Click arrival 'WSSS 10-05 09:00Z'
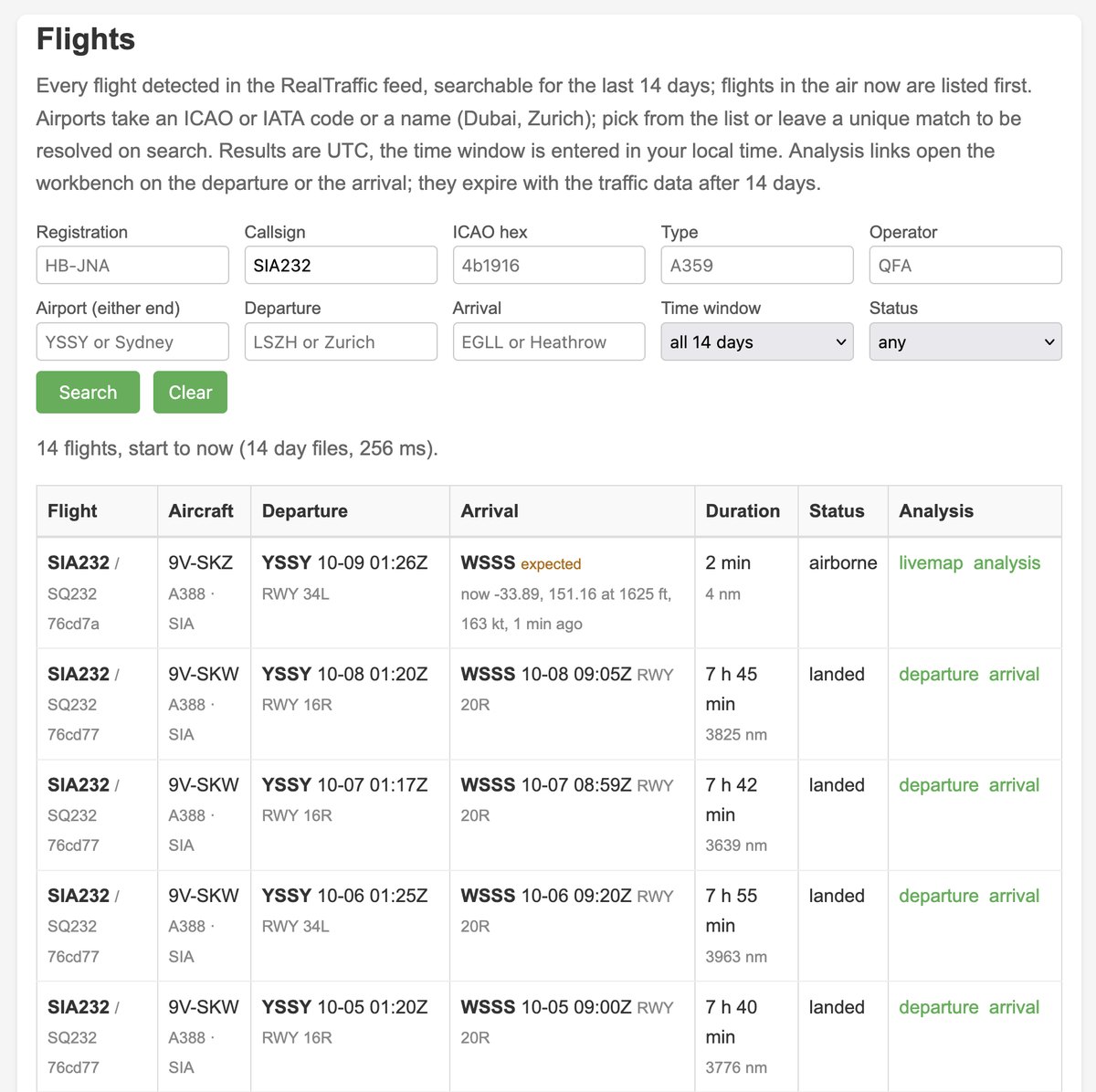Screen dimensions: 1096x1092 point(546,1007)
